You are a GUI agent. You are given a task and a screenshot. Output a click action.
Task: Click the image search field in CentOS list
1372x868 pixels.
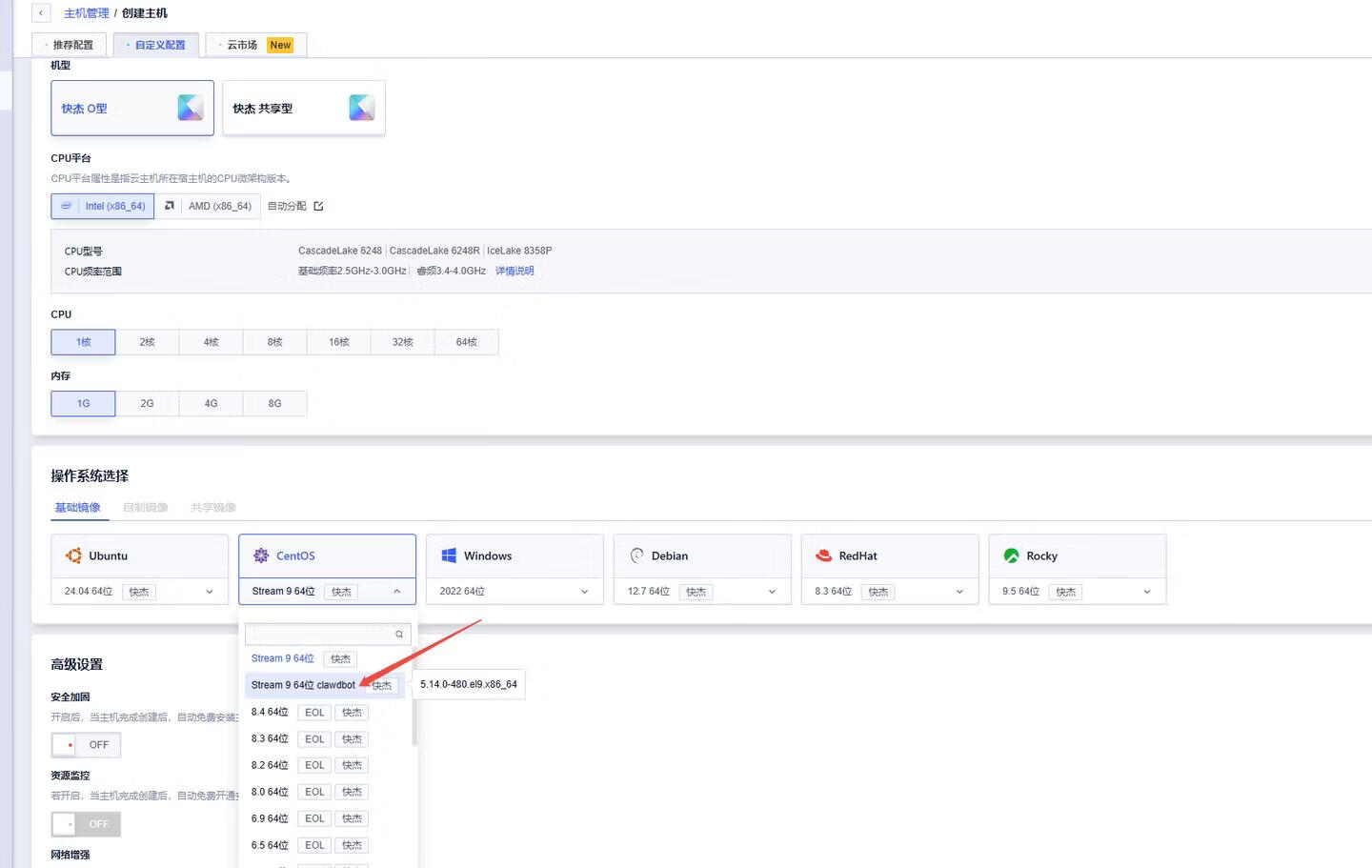319,634
